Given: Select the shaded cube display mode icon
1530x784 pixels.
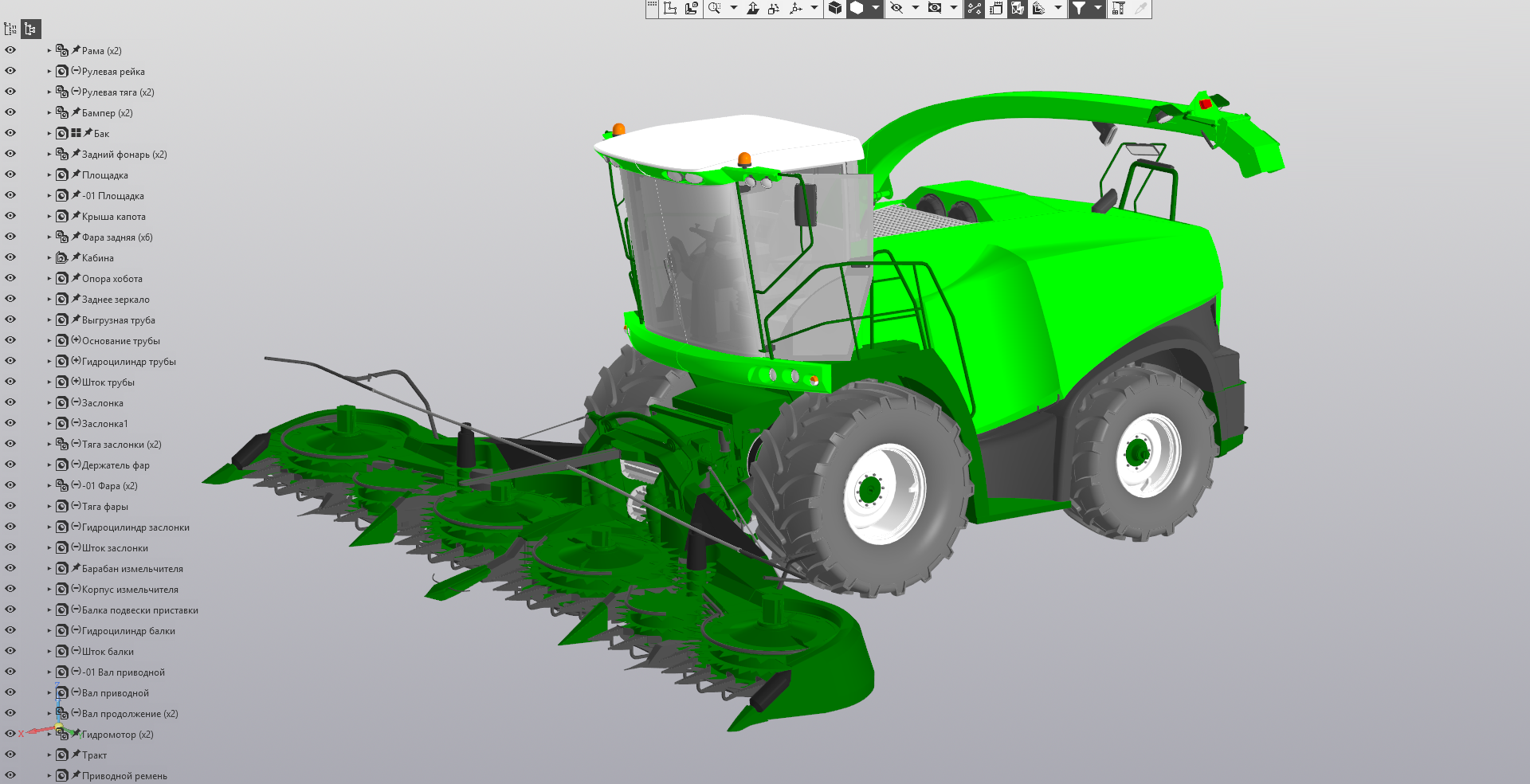Looking at the screenshot, I should tap(834, 8).
